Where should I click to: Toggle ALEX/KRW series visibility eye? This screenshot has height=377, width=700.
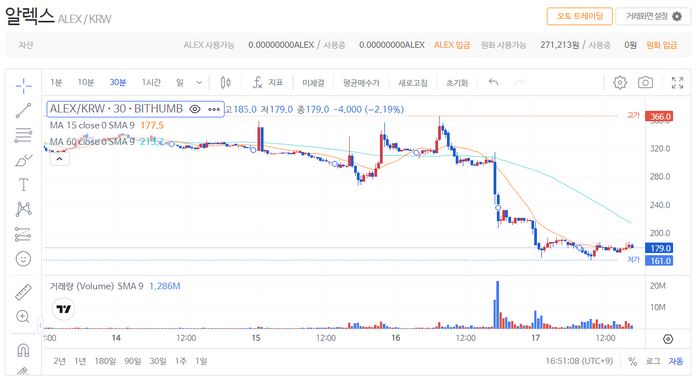click(195, 109)
